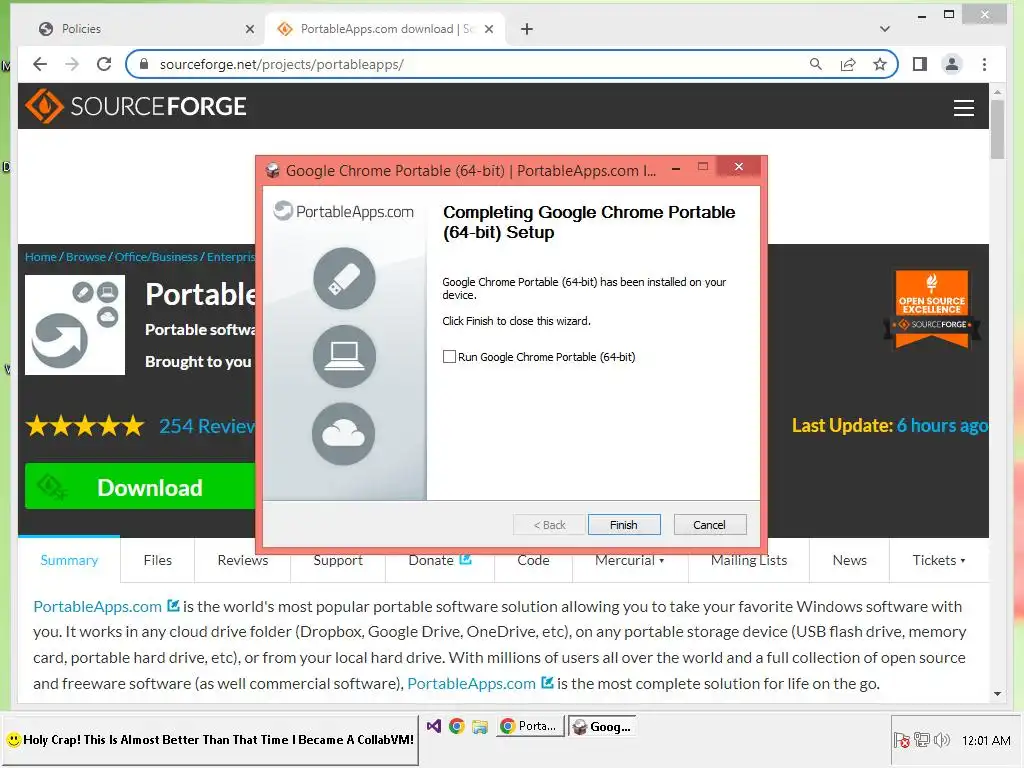The image size is (1024, 768).
Task: Open File Explorer from the taskbar
Action: pyautogui.click(x=479, y=726)
